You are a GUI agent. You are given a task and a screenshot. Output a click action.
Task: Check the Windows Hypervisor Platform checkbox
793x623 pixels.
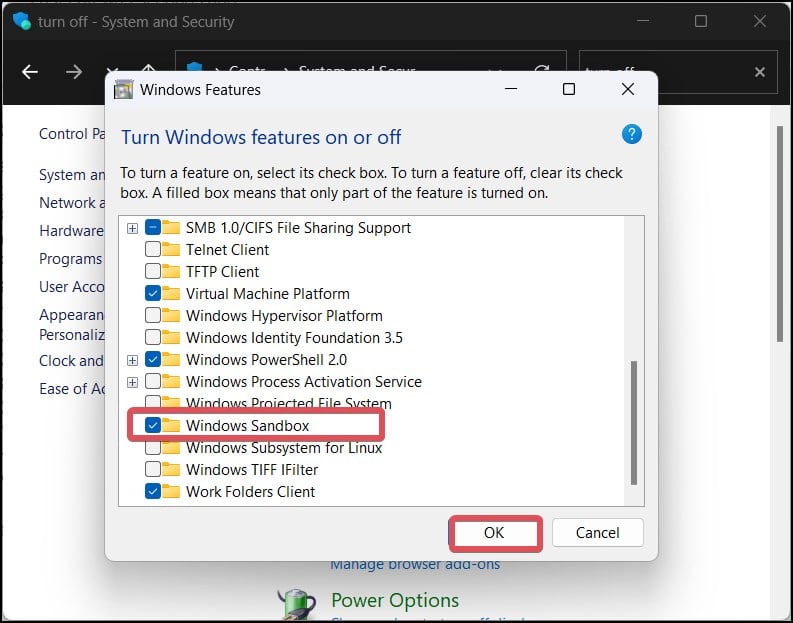tap(153, 315)
